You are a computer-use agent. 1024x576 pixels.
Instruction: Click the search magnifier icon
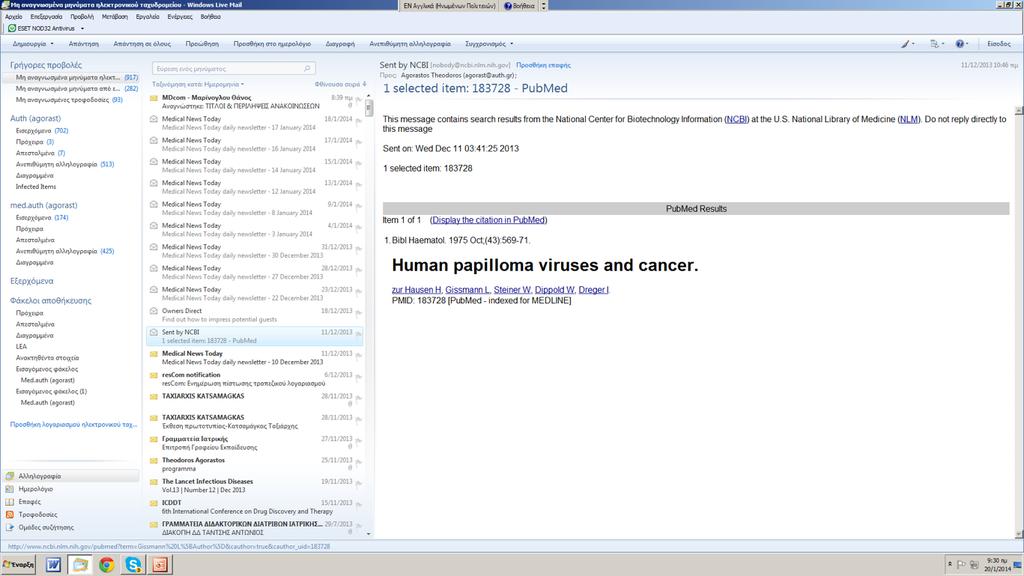pos(307,68)
